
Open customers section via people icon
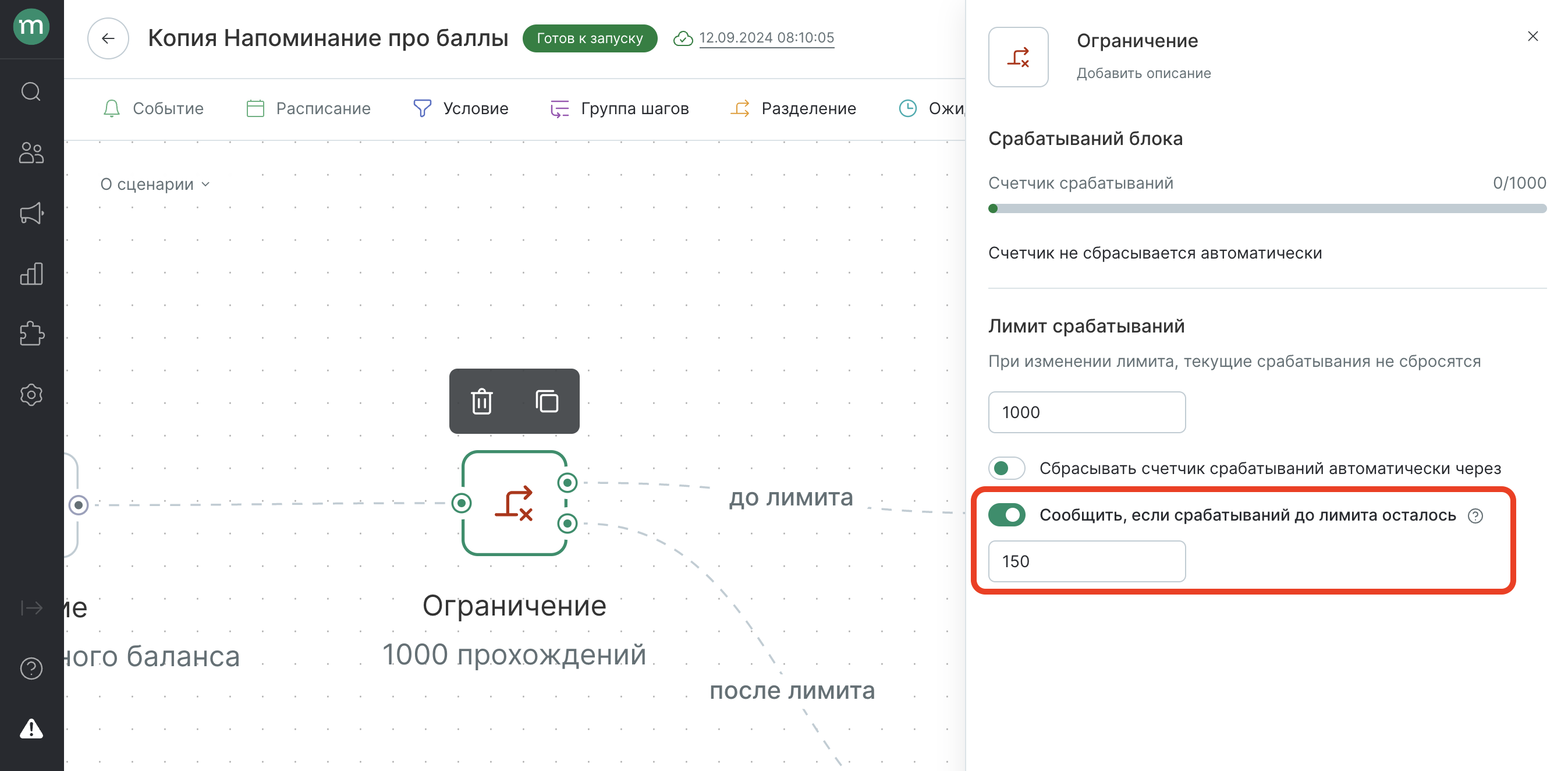[x=31, y=153]
